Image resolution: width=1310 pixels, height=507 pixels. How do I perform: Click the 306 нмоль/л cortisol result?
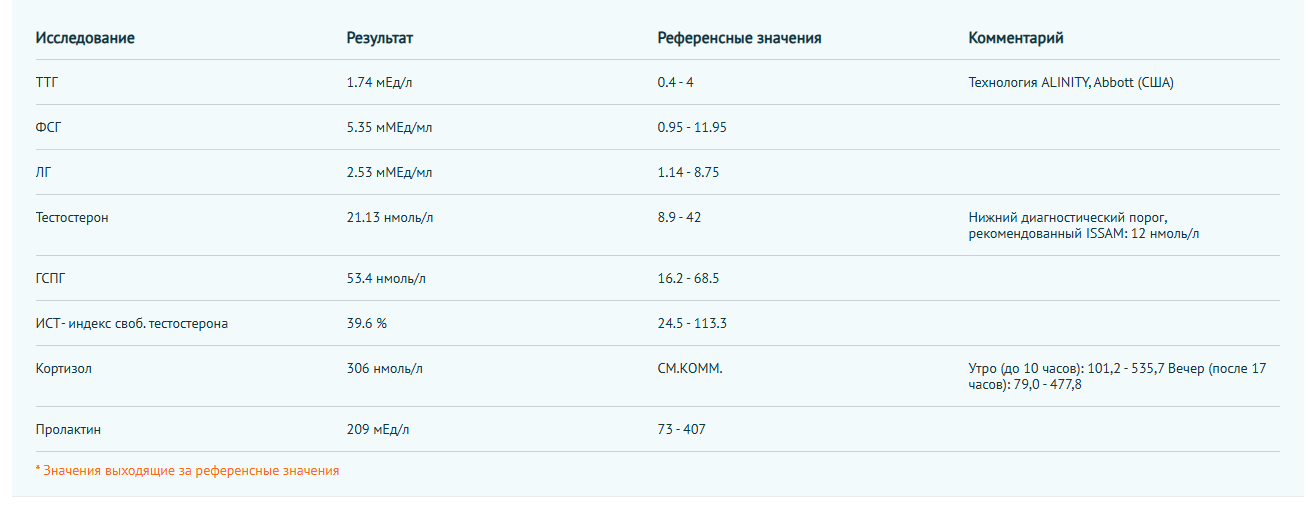385,368
